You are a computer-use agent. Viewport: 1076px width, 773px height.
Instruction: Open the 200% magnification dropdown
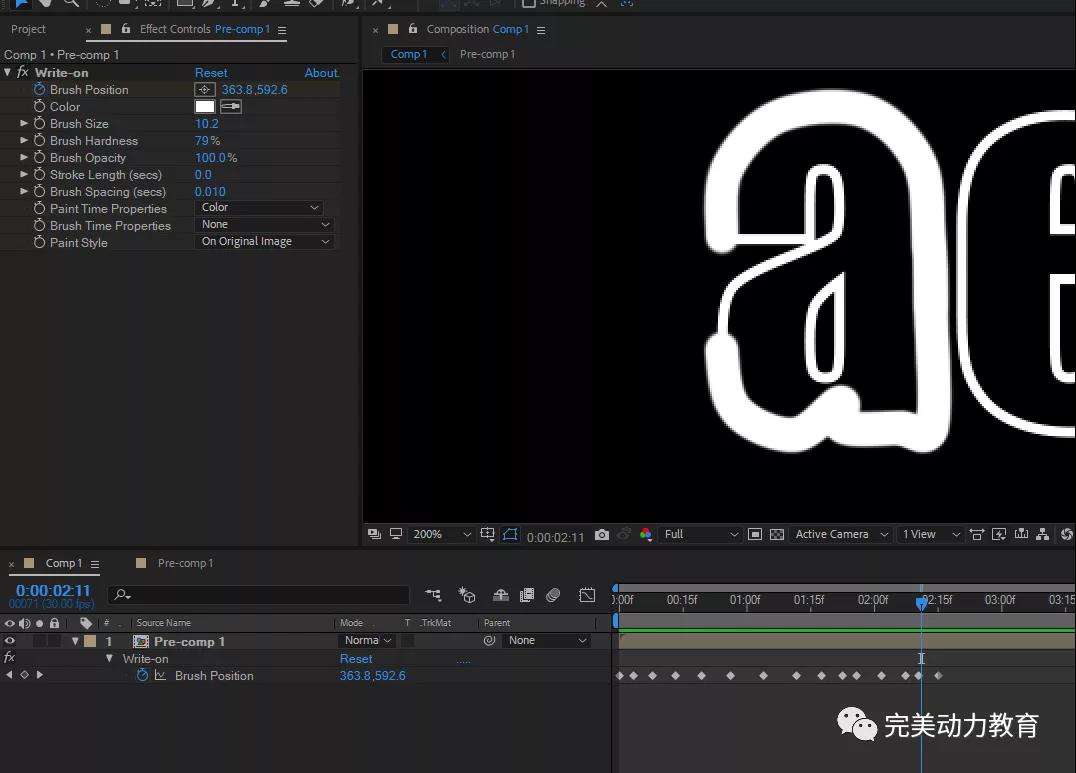(442, 535)
